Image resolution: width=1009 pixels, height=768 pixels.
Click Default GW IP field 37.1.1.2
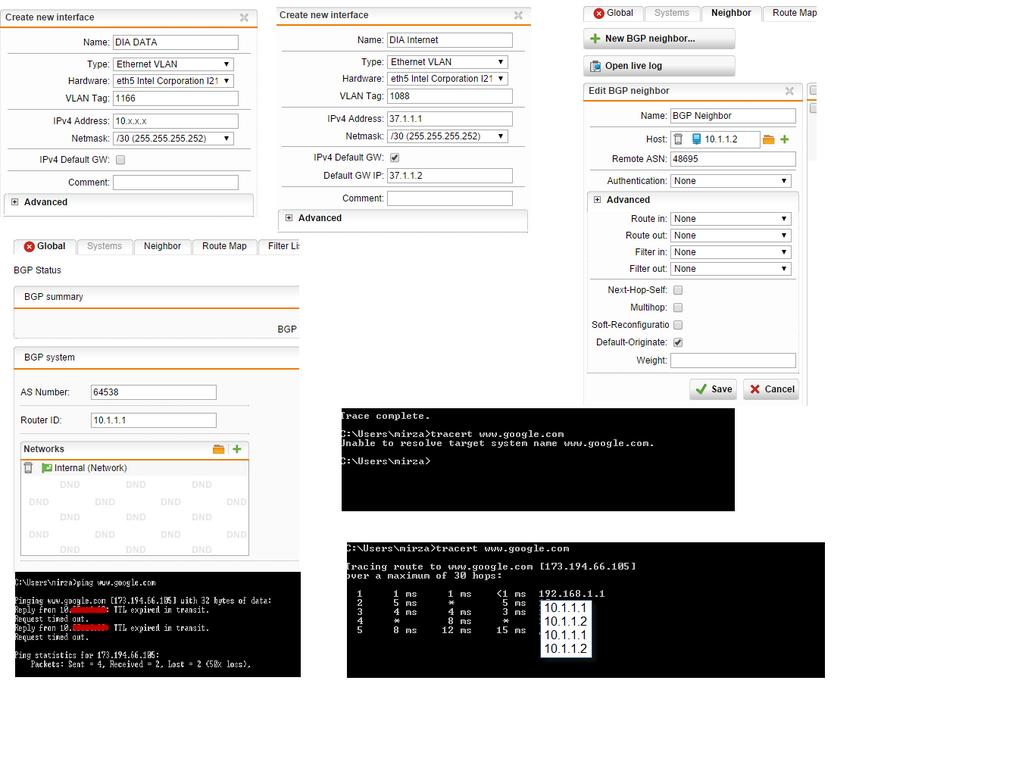click(450, 175)
